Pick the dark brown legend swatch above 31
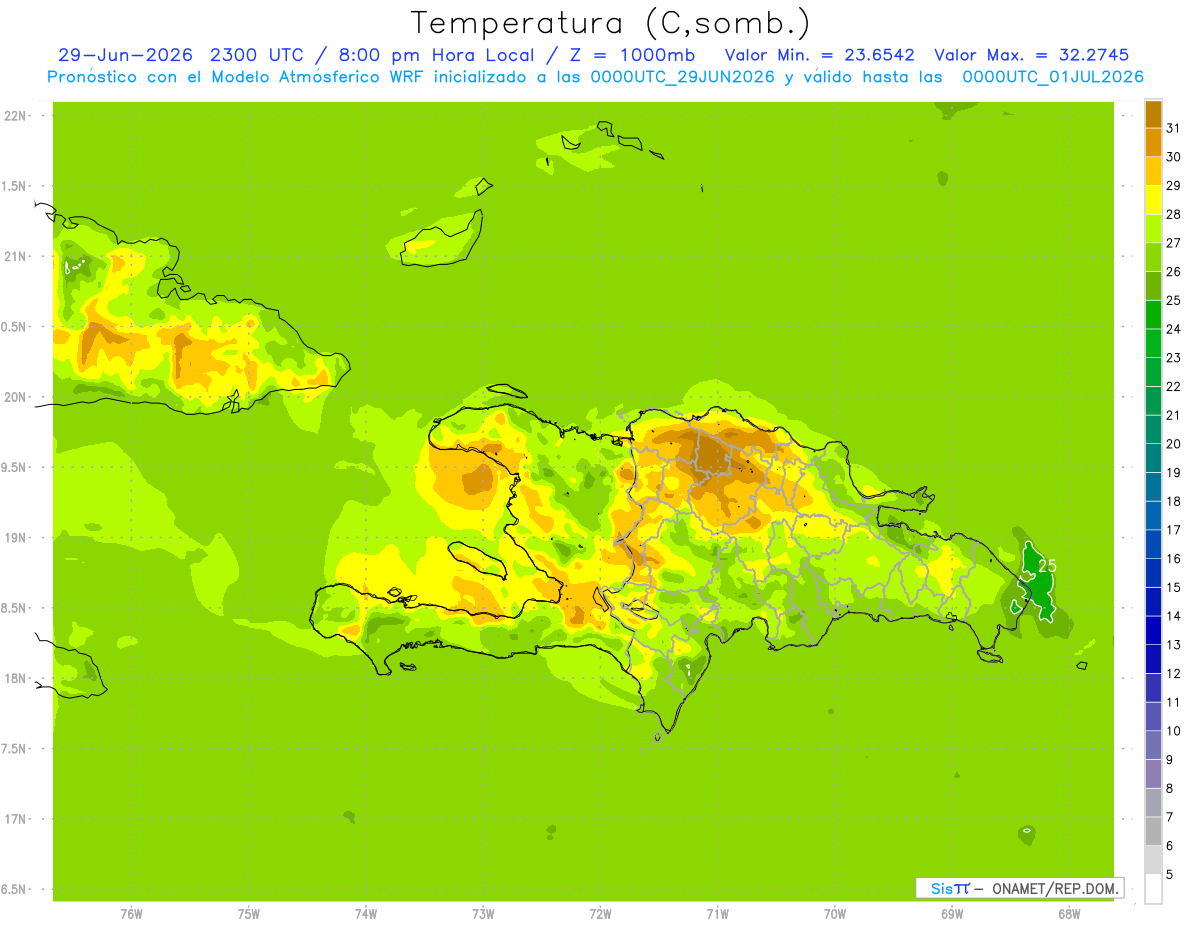The image size is (1200, 927). 1153,114
